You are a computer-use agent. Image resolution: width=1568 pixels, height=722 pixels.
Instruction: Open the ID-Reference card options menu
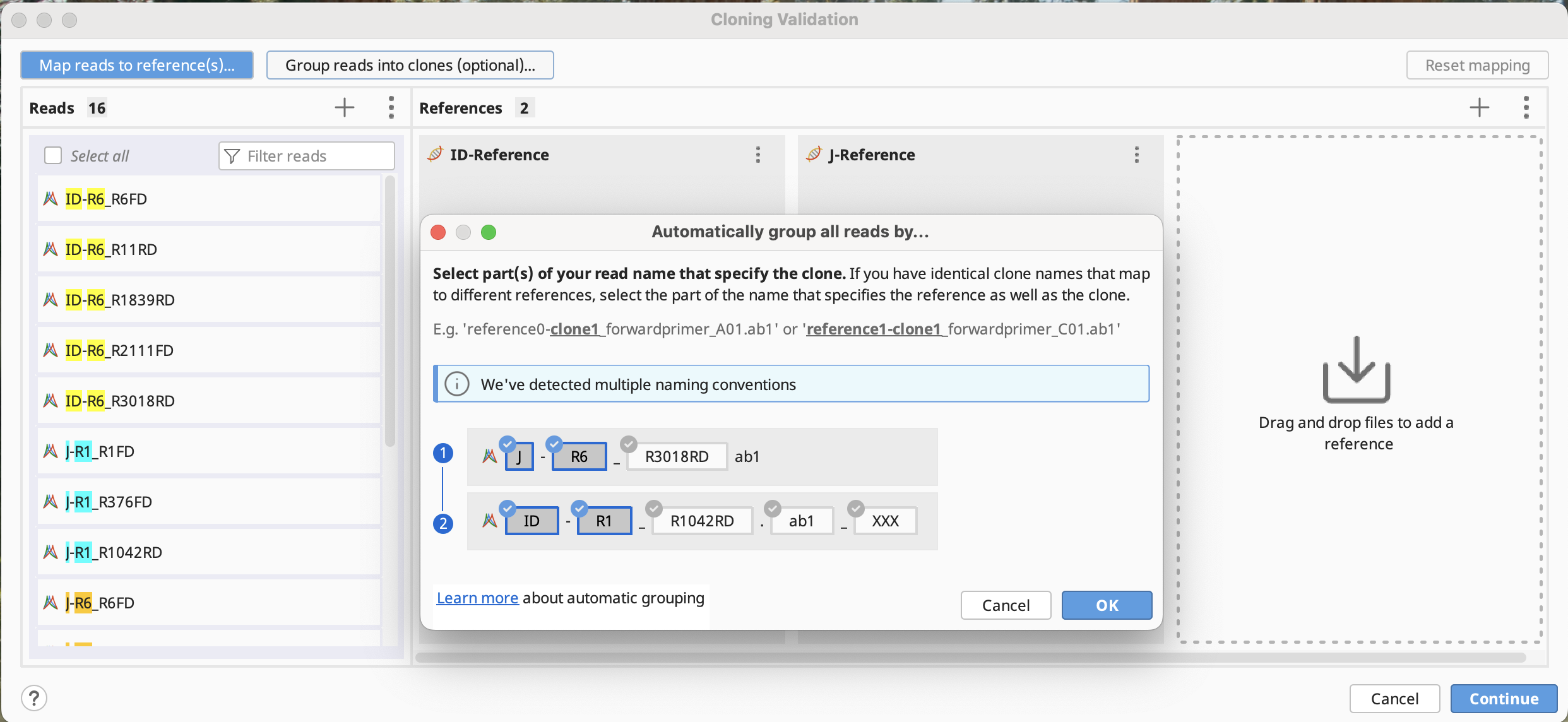[x=758, y=155]
